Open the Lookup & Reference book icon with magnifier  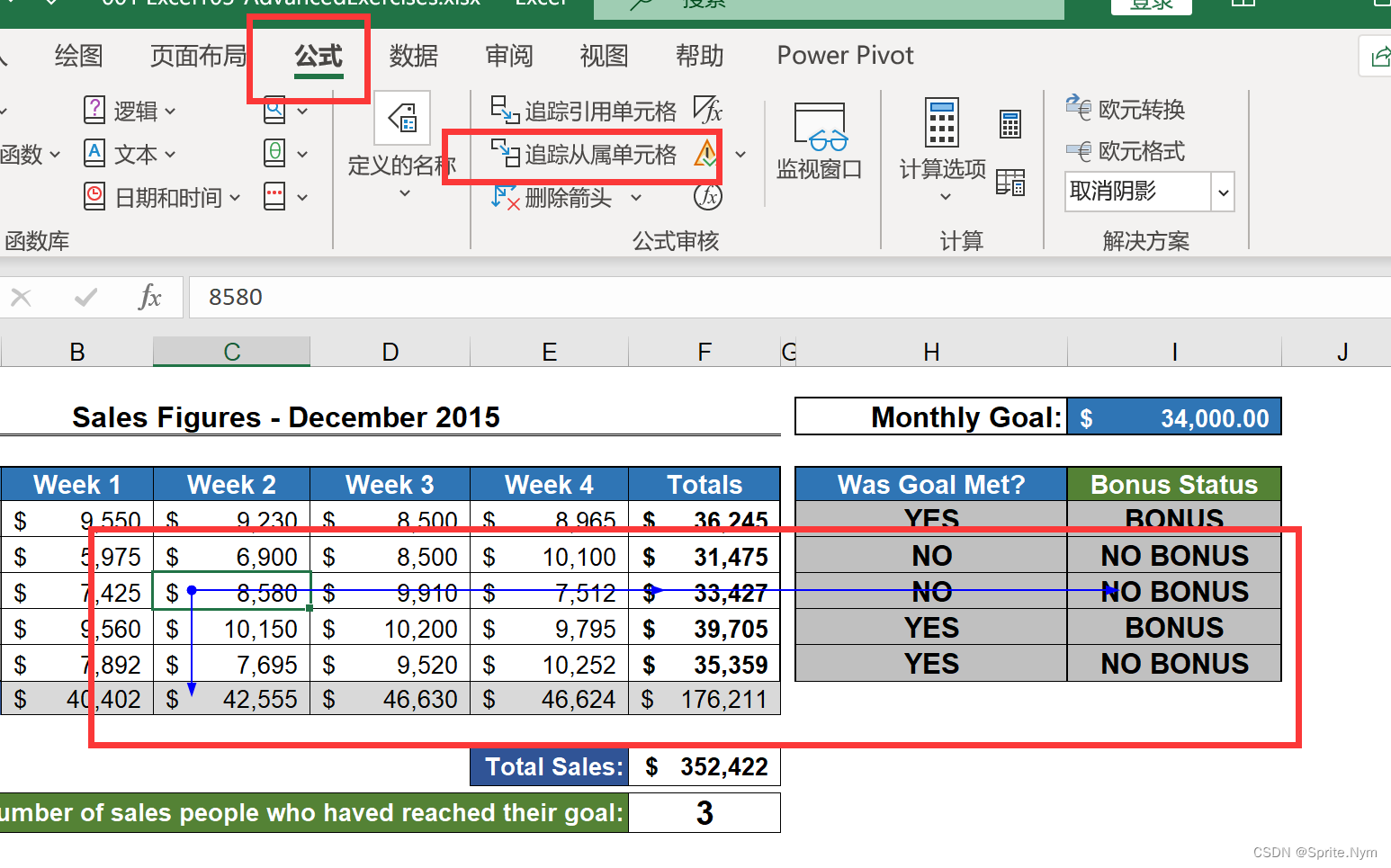point(274,111)
